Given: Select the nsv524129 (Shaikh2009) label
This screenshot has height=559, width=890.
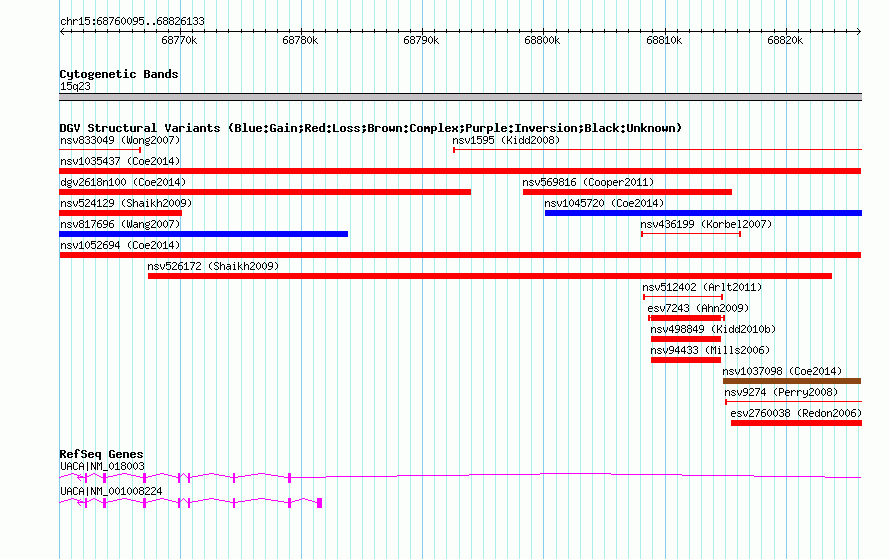Looking at the screenshot, I should (126, 203).
